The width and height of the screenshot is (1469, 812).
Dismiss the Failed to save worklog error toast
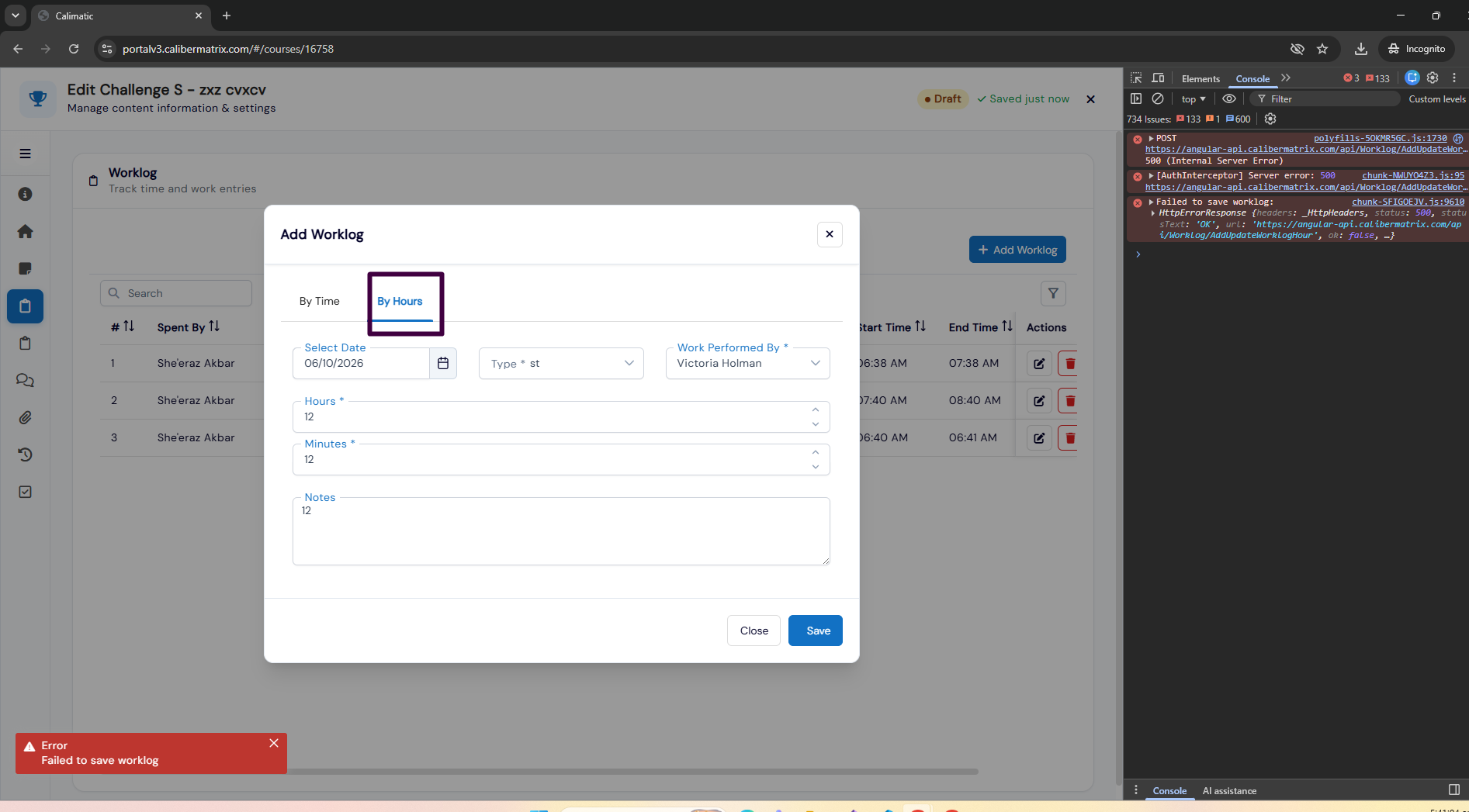point(274,743)
